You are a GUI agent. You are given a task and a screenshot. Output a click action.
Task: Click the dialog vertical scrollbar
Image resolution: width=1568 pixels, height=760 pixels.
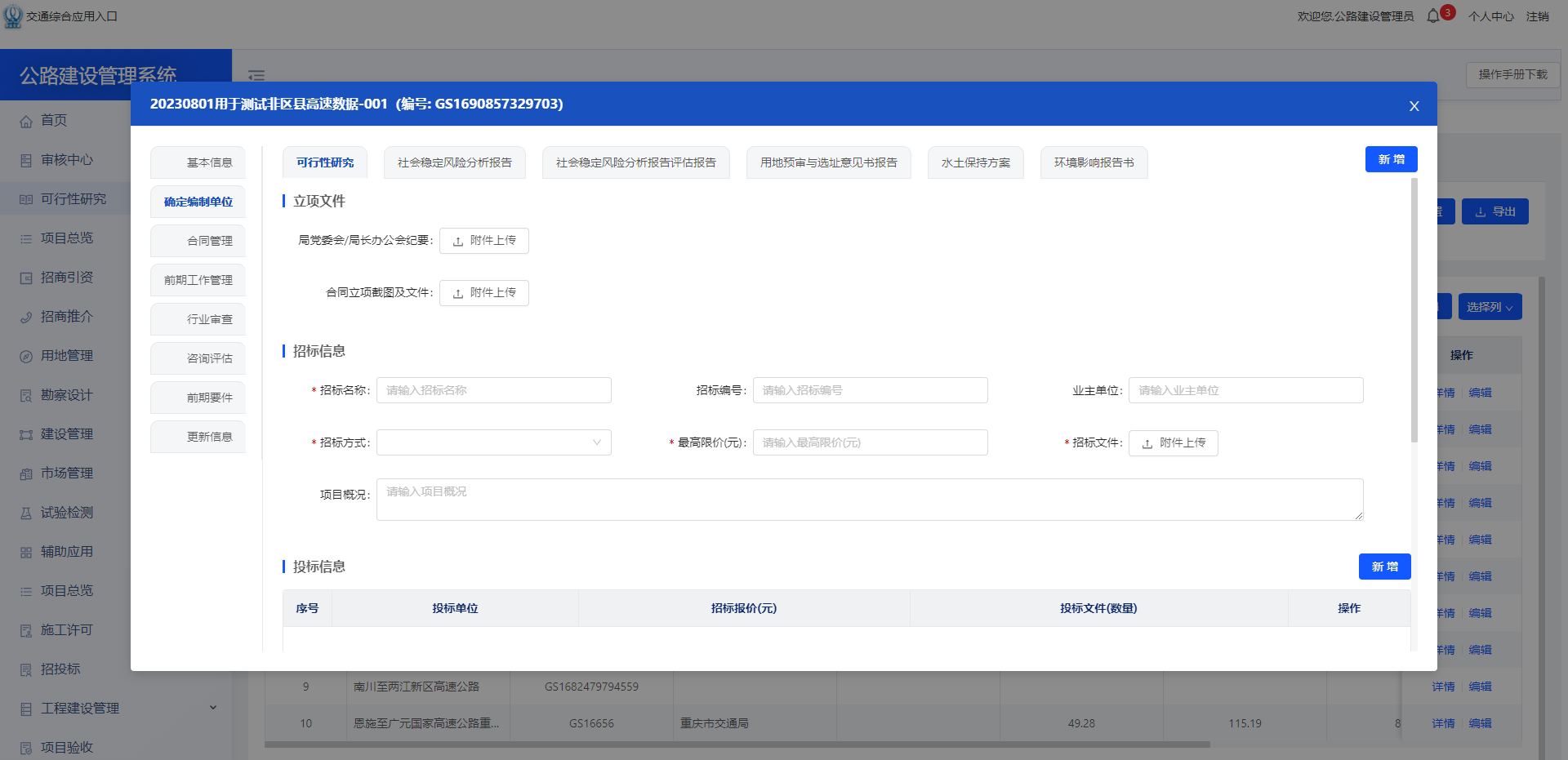1414,310
